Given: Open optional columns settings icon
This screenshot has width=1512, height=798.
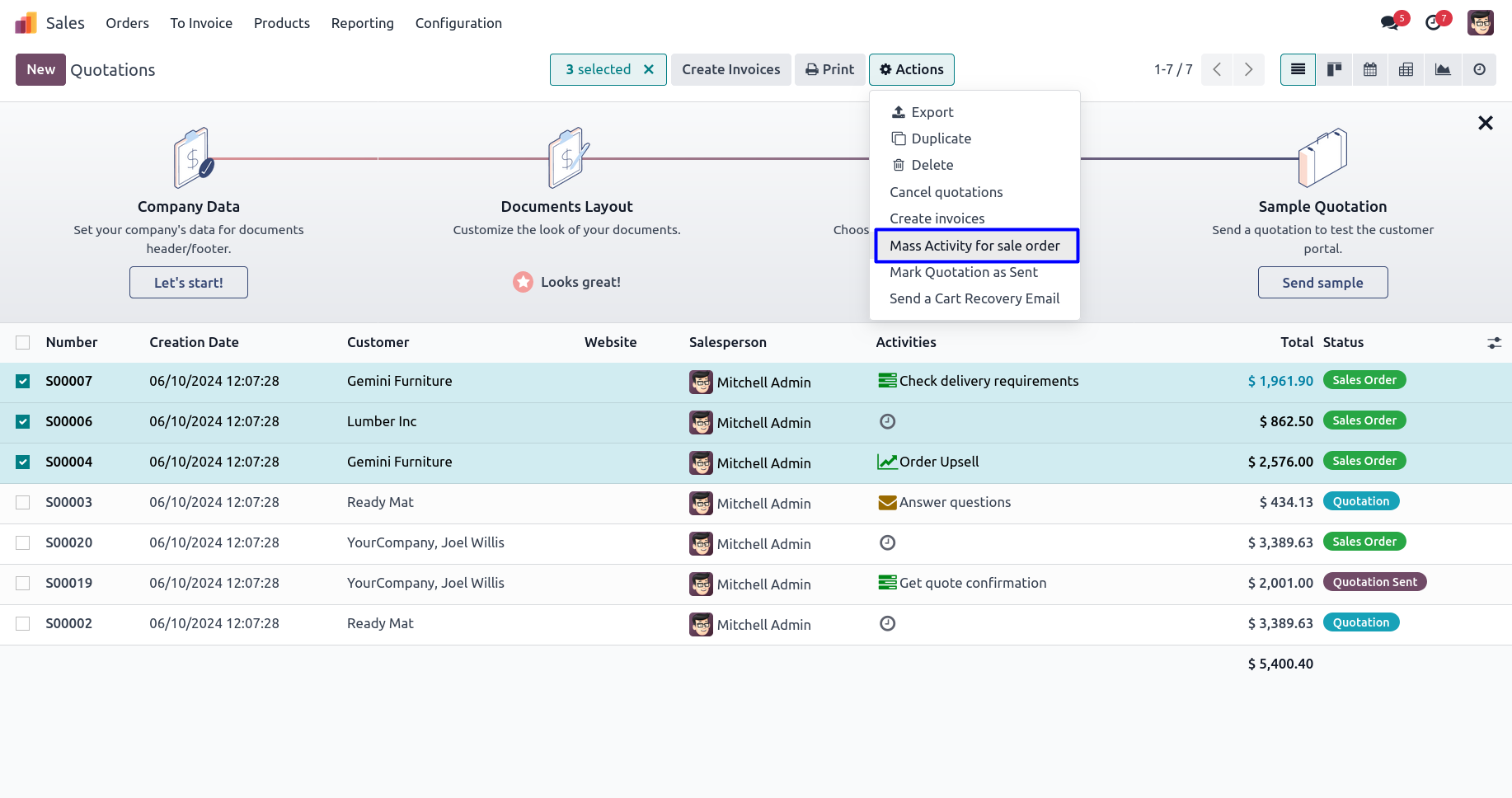Looking at the screenshot, I should 1494,343.
